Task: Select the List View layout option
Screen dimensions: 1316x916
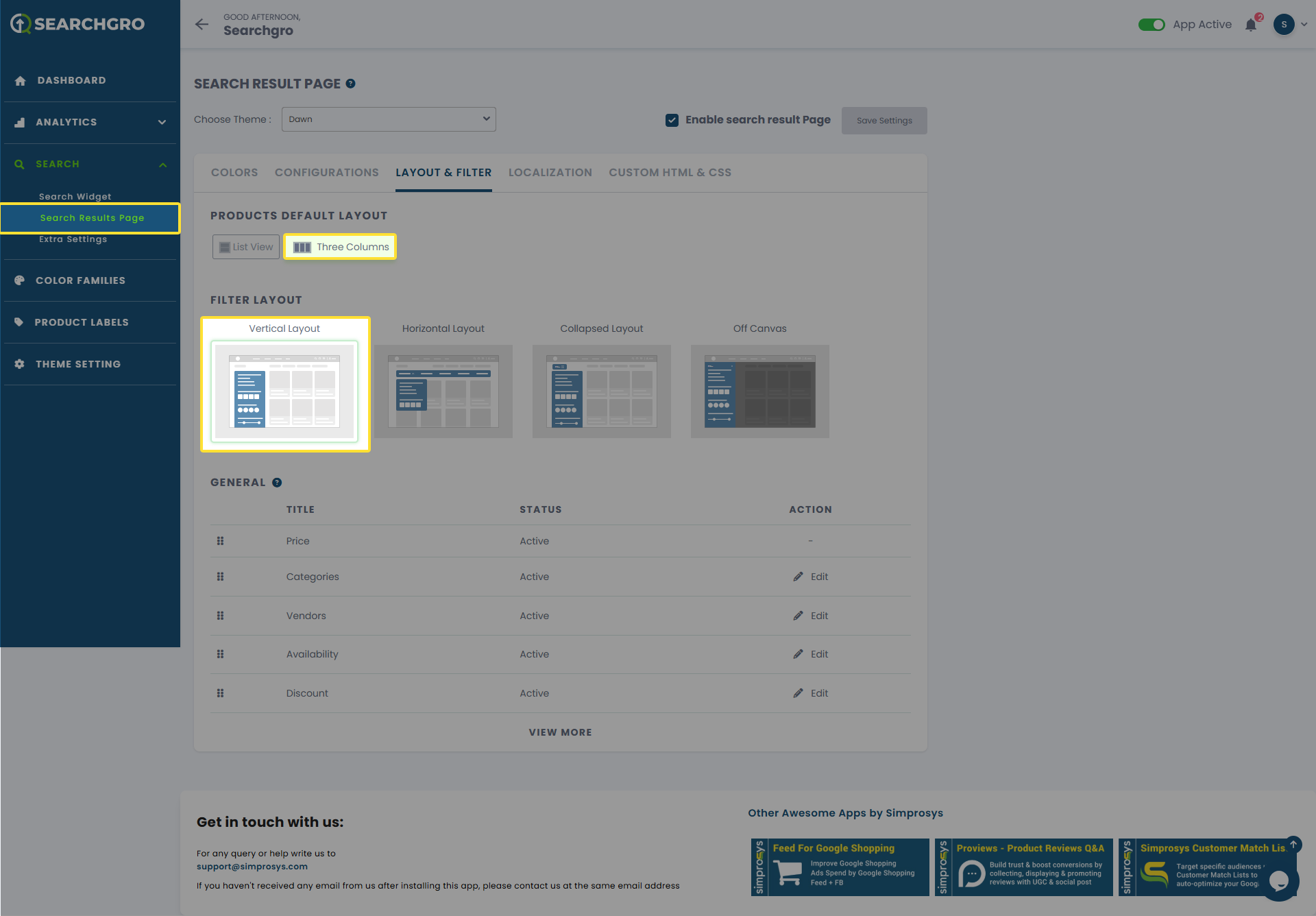Action: (x=246, y=247)
